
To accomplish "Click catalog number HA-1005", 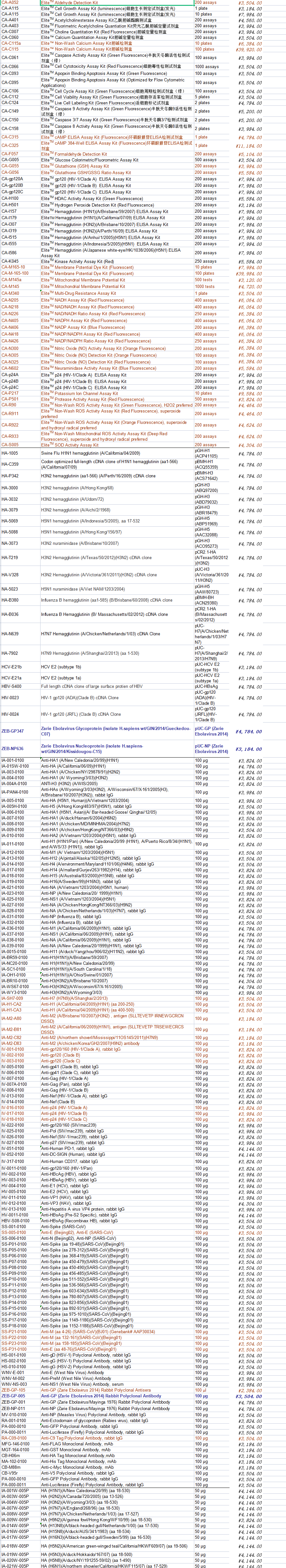I will [x=10, y=453].
